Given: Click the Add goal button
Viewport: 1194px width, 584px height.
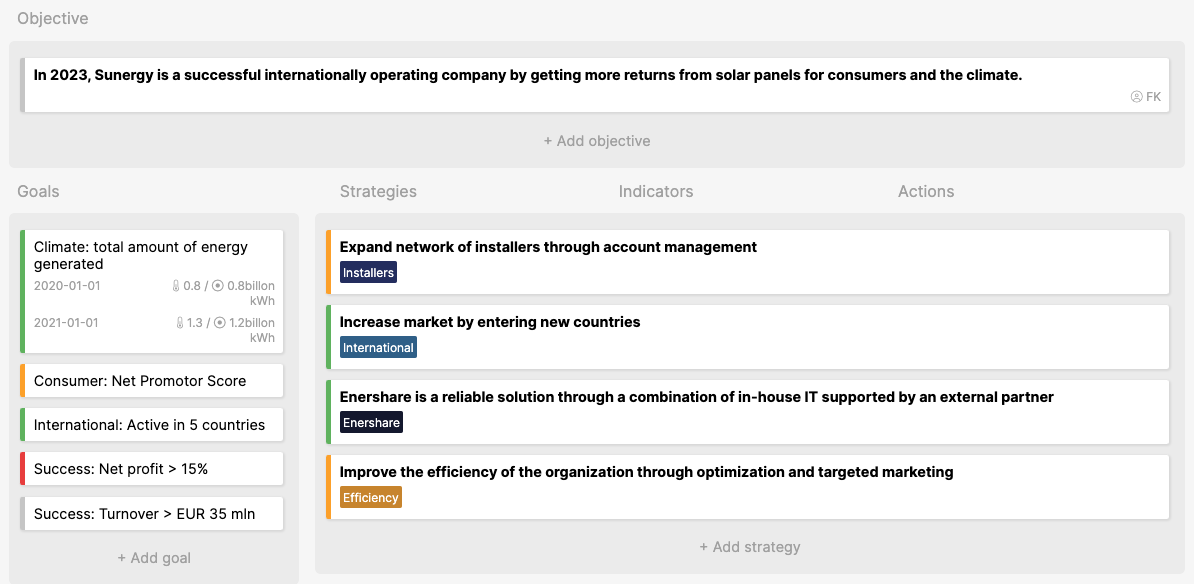Looking at the screenshot, I should click(x=154, y=558).
